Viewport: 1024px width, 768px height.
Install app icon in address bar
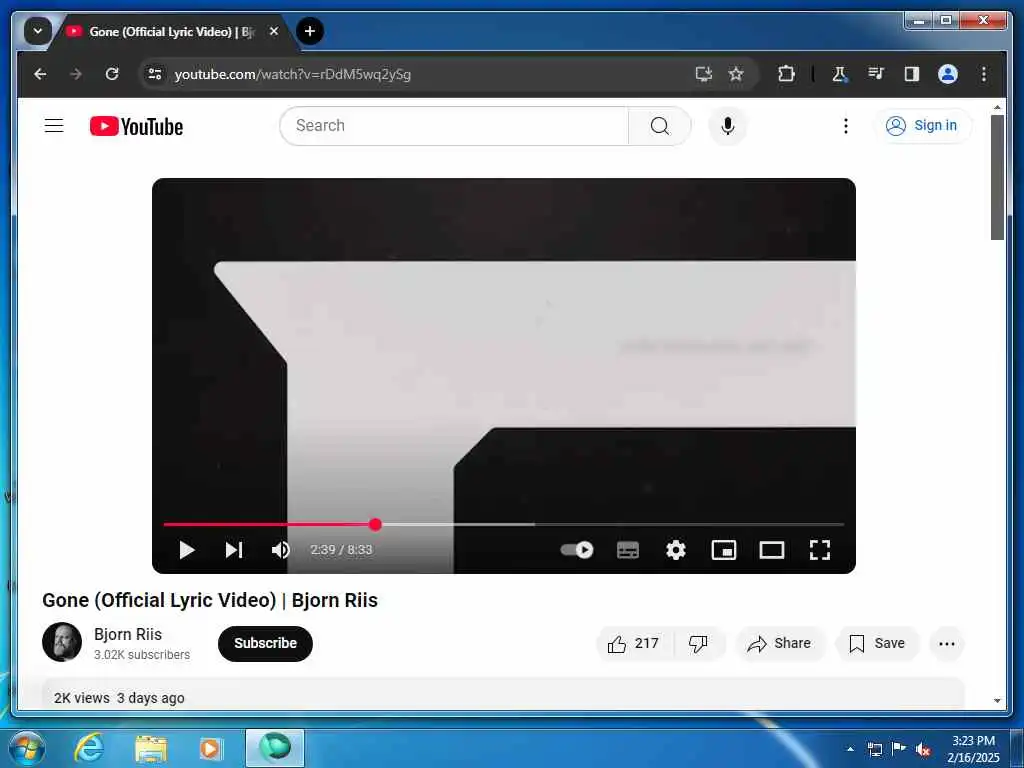(703, 74)
